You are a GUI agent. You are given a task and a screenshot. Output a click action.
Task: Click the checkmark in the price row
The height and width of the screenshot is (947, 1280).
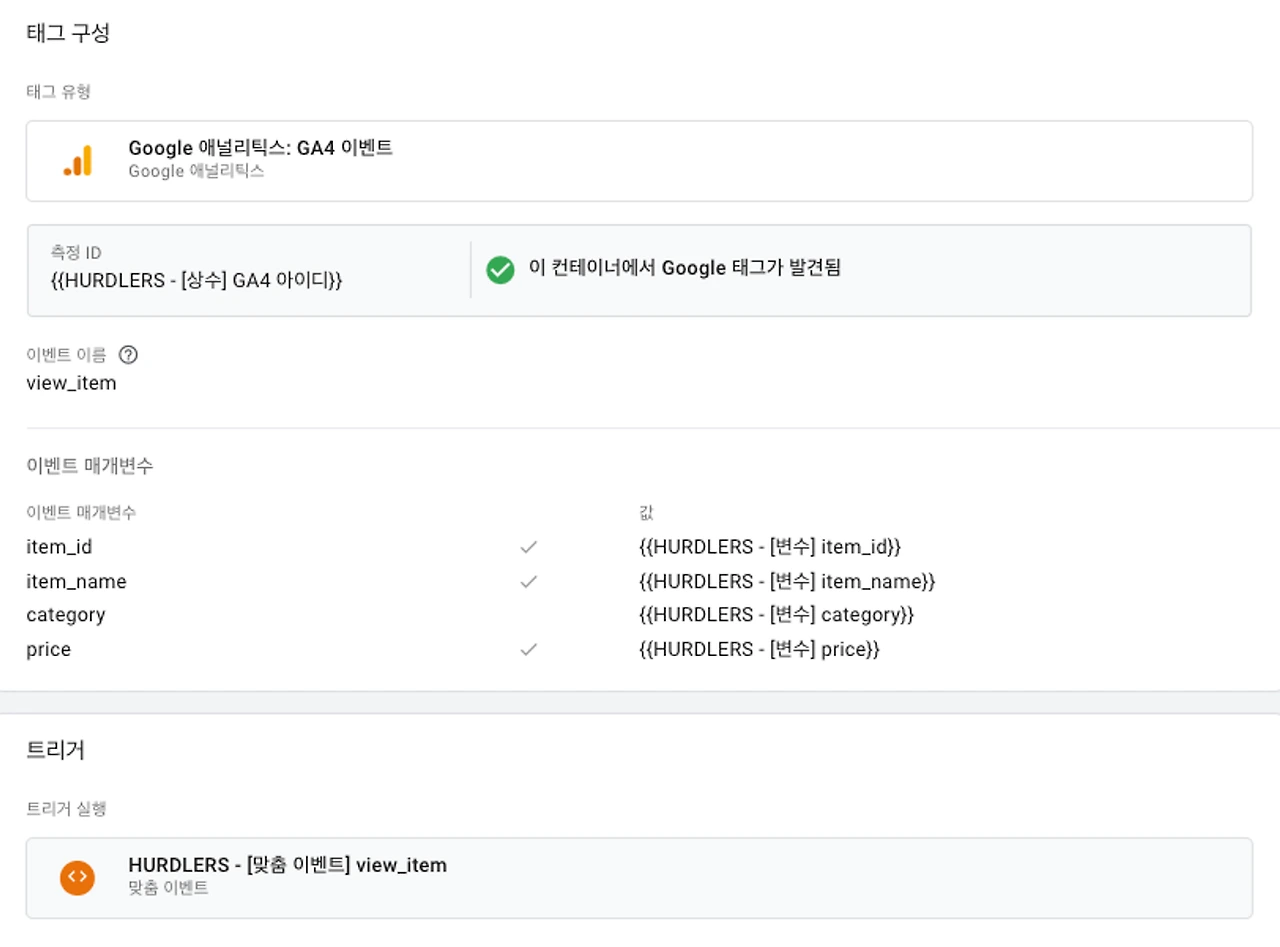coord(529,649)
